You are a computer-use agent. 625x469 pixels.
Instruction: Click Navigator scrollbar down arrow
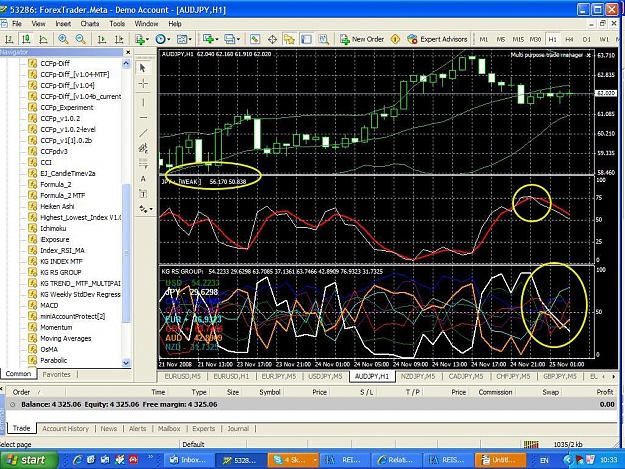[x=126, y=363]
